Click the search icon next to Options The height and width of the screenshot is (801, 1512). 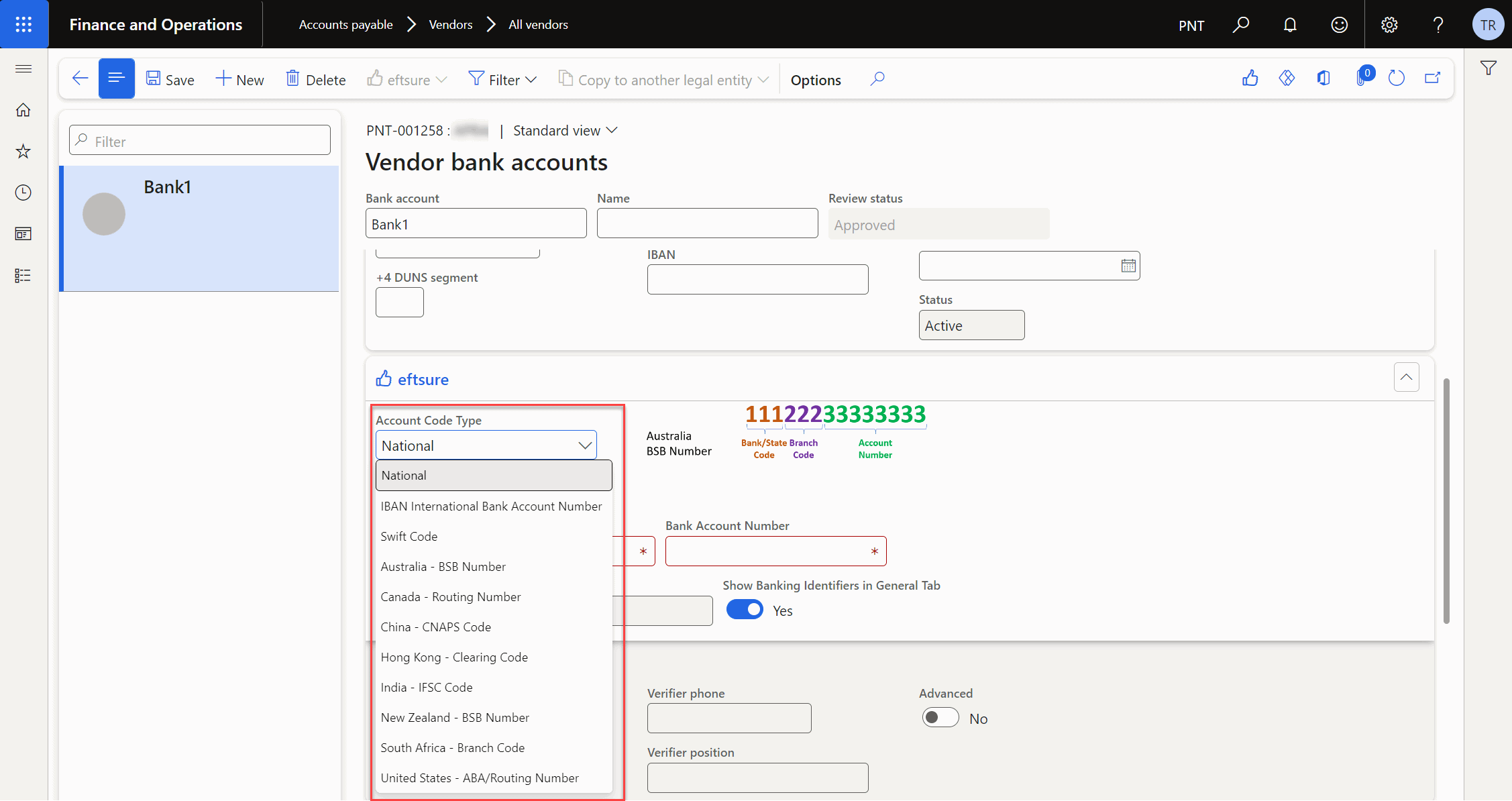click(x=877, y=79)
